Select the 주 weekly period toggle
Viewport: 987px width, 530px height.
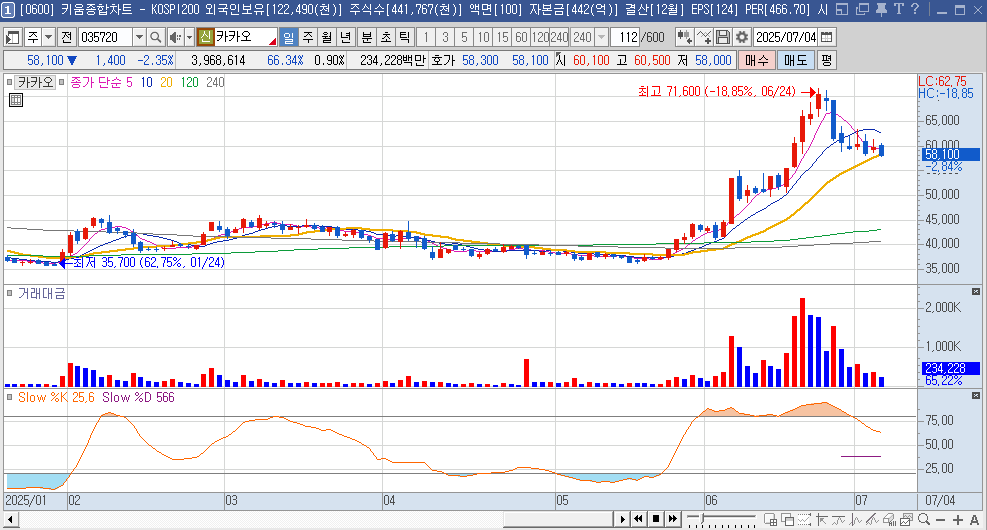click(x=307, y=37)
